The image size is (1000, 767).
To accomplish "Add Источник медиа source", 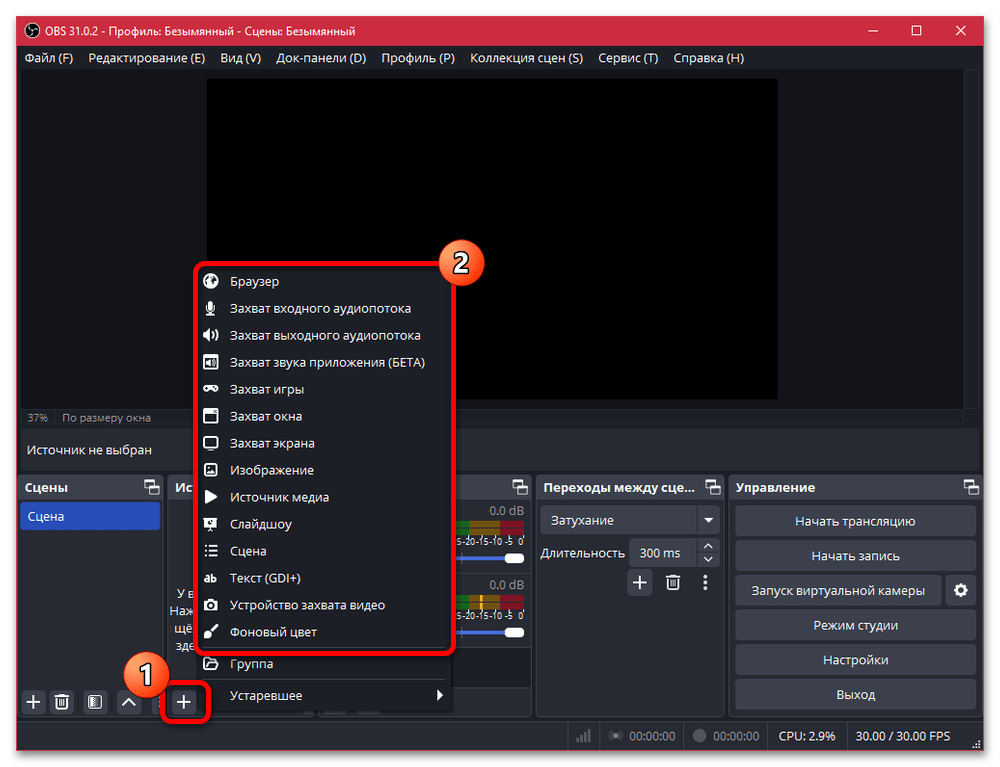I will [323, 497].
